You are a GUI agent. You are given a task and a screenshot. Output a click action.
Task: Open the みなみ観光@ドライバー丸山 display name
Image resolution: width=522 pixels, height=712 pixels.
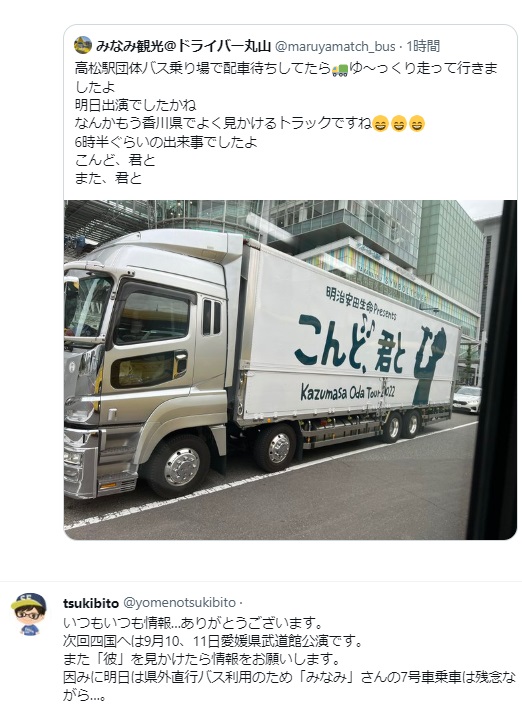[x=183, y=46]
